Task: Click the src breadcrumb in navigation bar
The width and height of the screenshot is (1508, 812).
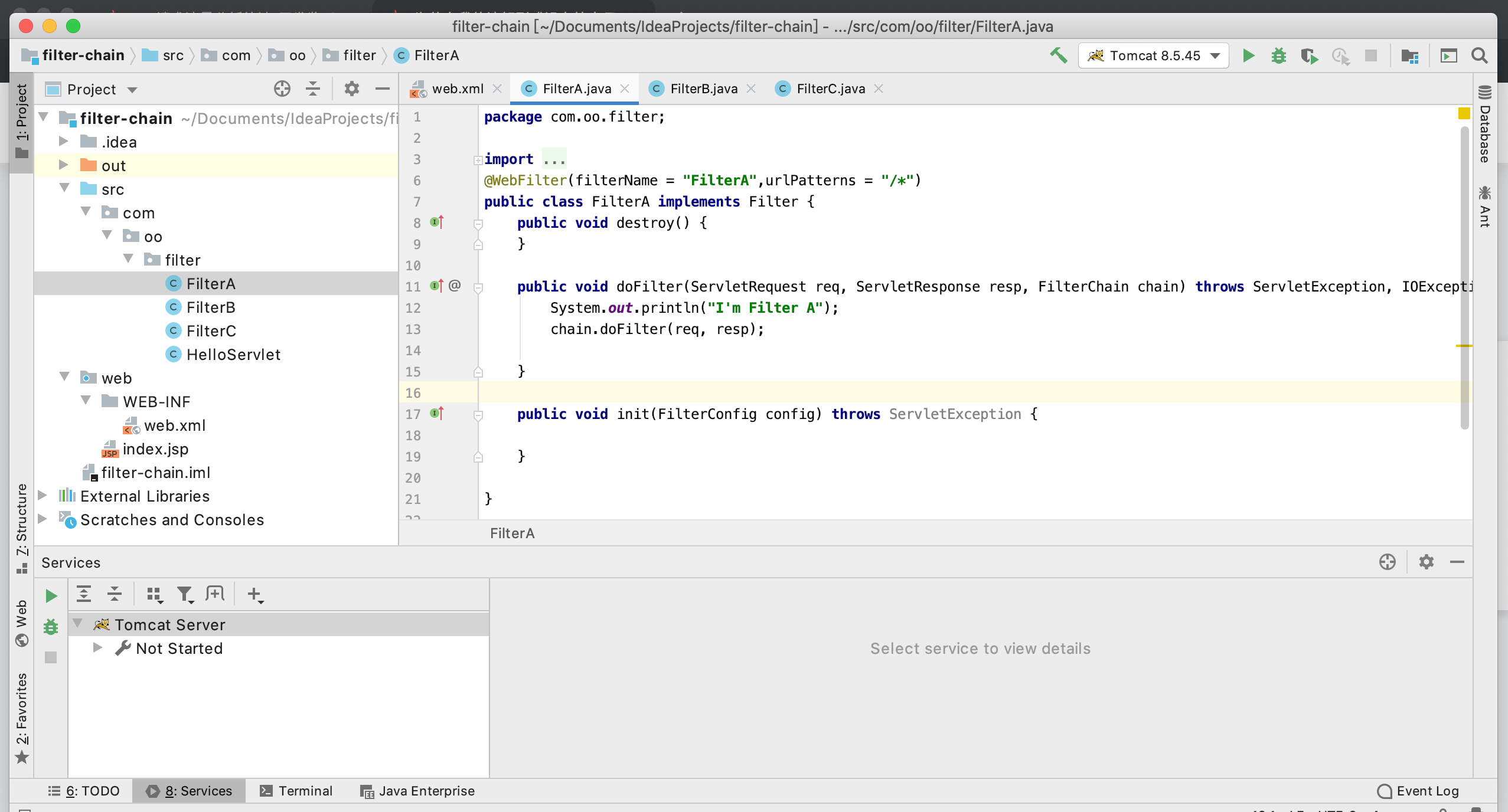Action: coord(164,55)
